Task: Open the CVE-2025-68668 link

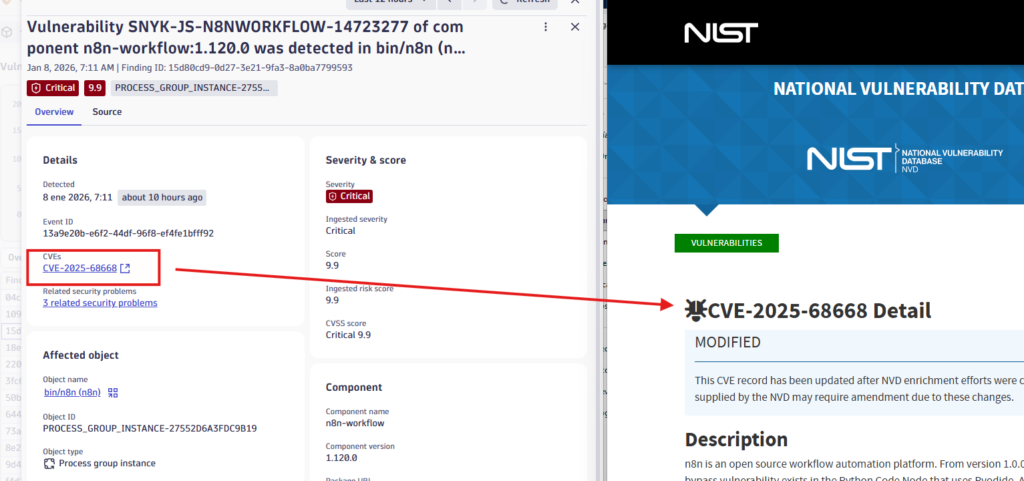Action: point(80,268)
